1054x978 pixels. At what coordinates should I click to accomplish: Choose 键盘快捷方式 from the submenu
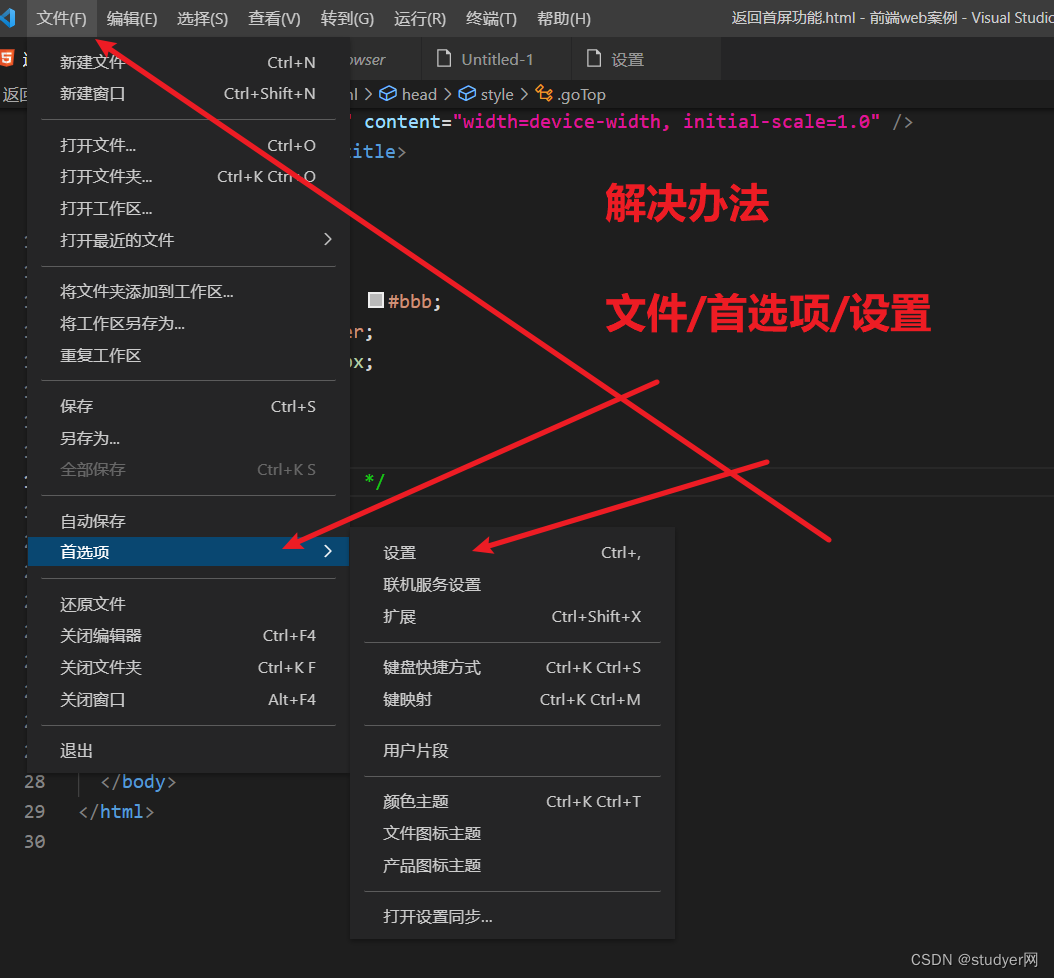click(x=432, y=667)
